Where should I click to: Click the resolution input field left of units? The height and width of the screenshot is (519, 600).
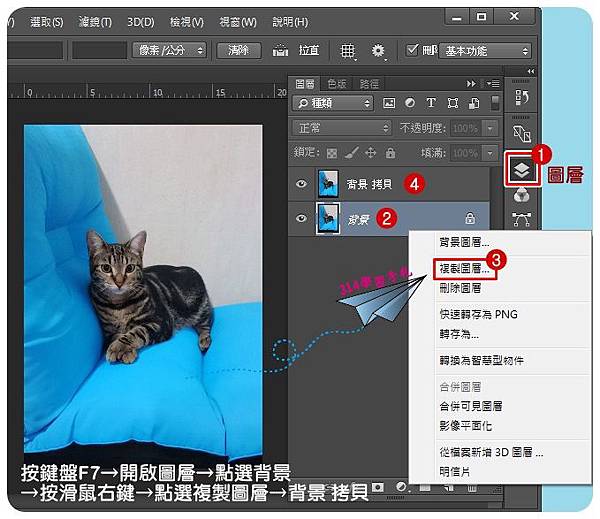99,50
